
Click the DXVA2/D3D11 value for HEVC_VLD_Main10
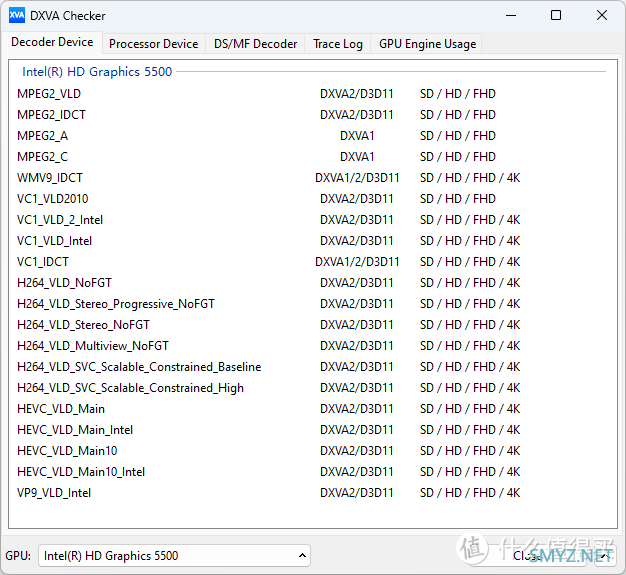(x=357, y=451)
